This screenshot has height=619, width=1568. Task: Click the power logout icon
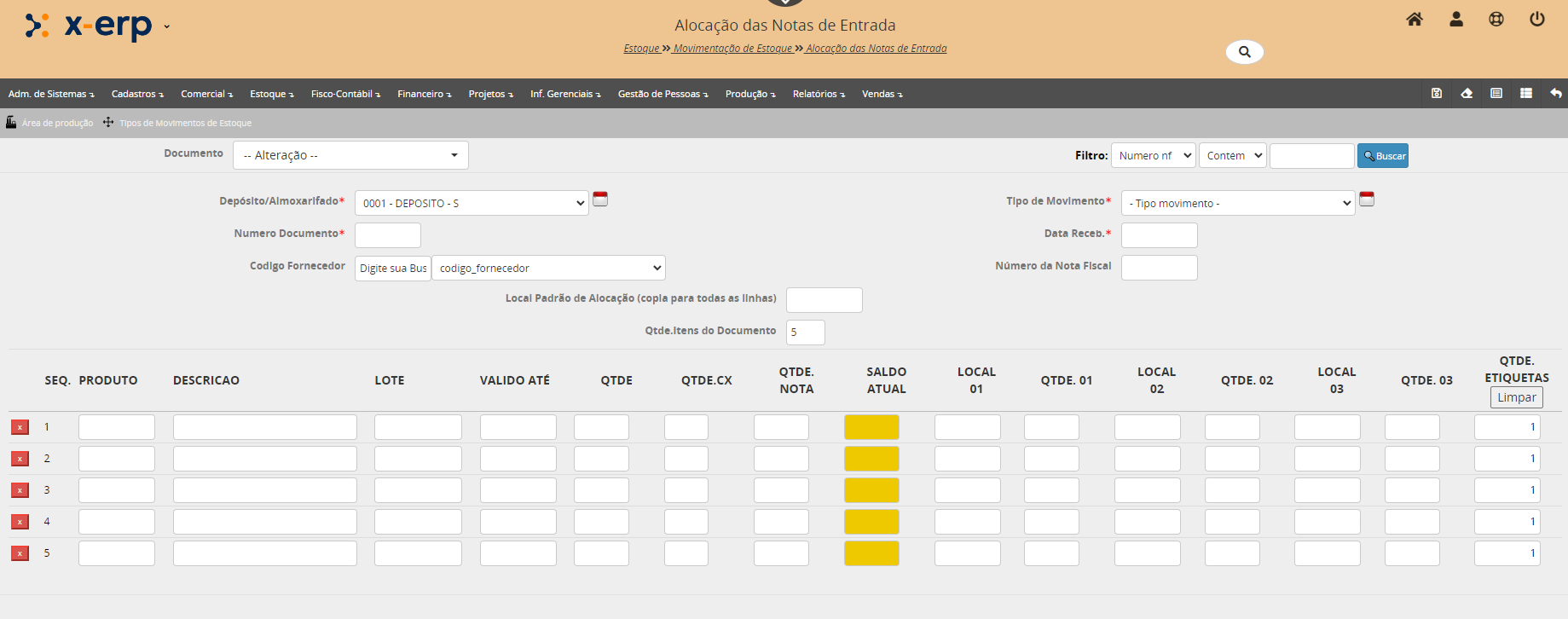(1537, 20)
